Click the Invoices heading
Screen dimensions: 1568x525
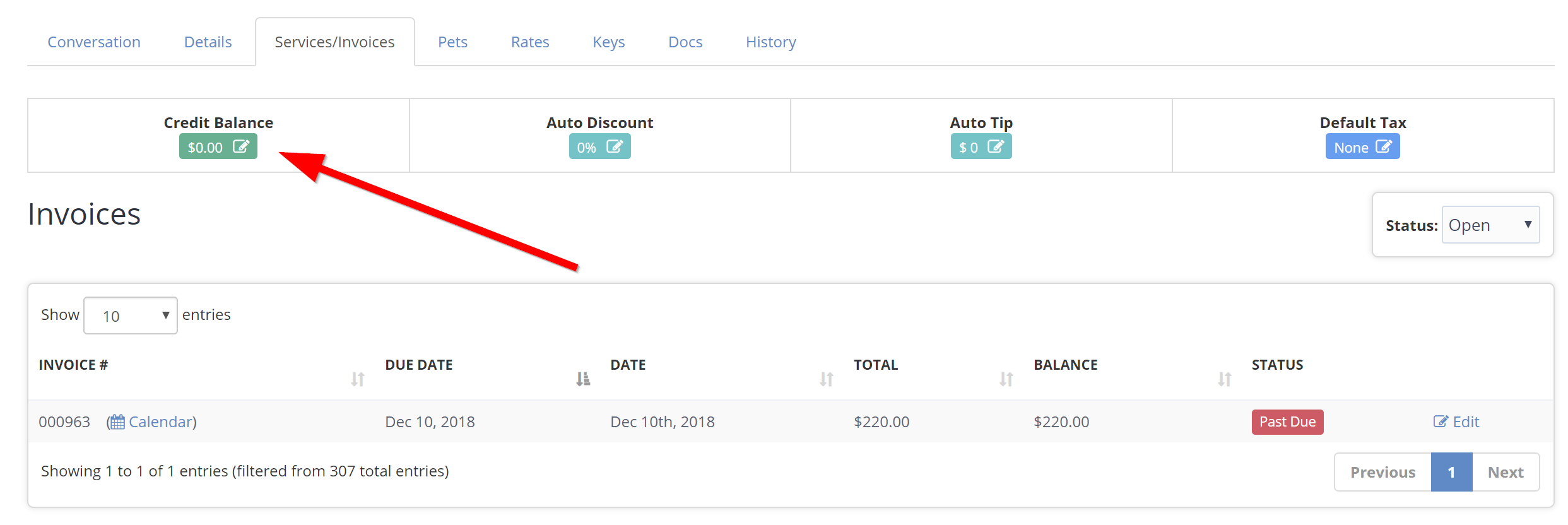(84, 214)
